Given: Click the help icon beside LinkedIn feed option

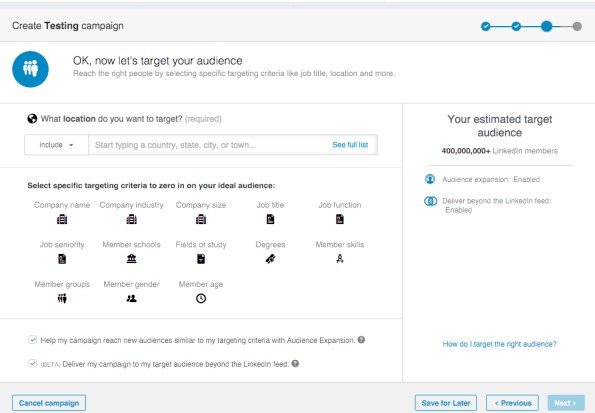Looking at the screenshot, I should point(295,364).
